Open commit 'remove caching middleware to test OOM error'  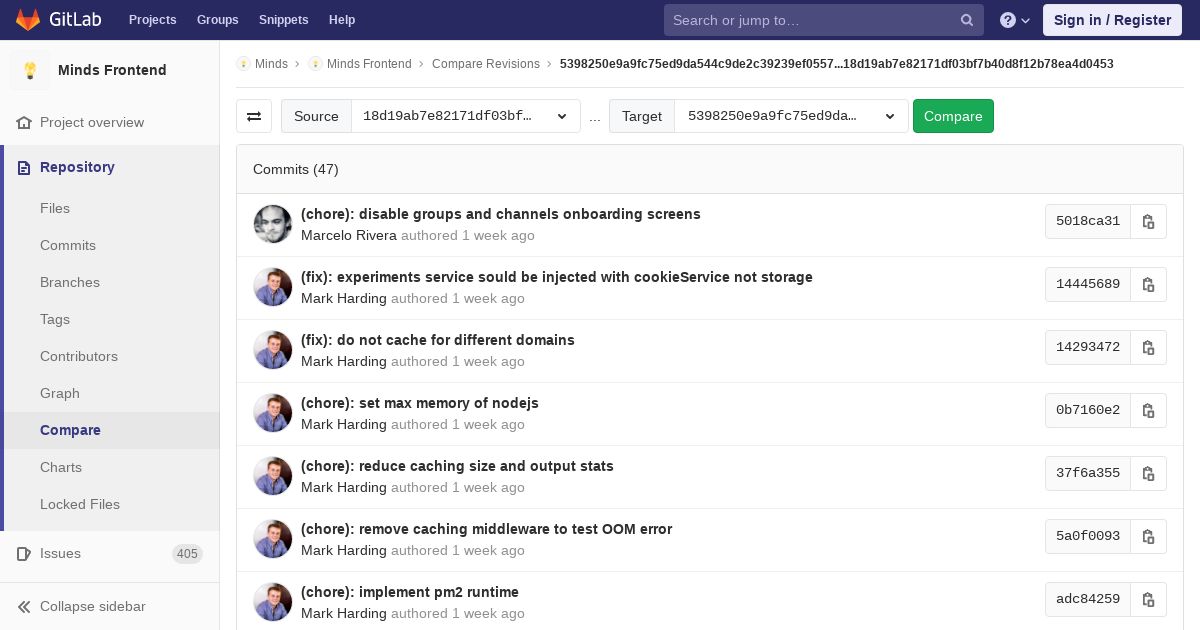pyautogui.click(x=486, y=529)
